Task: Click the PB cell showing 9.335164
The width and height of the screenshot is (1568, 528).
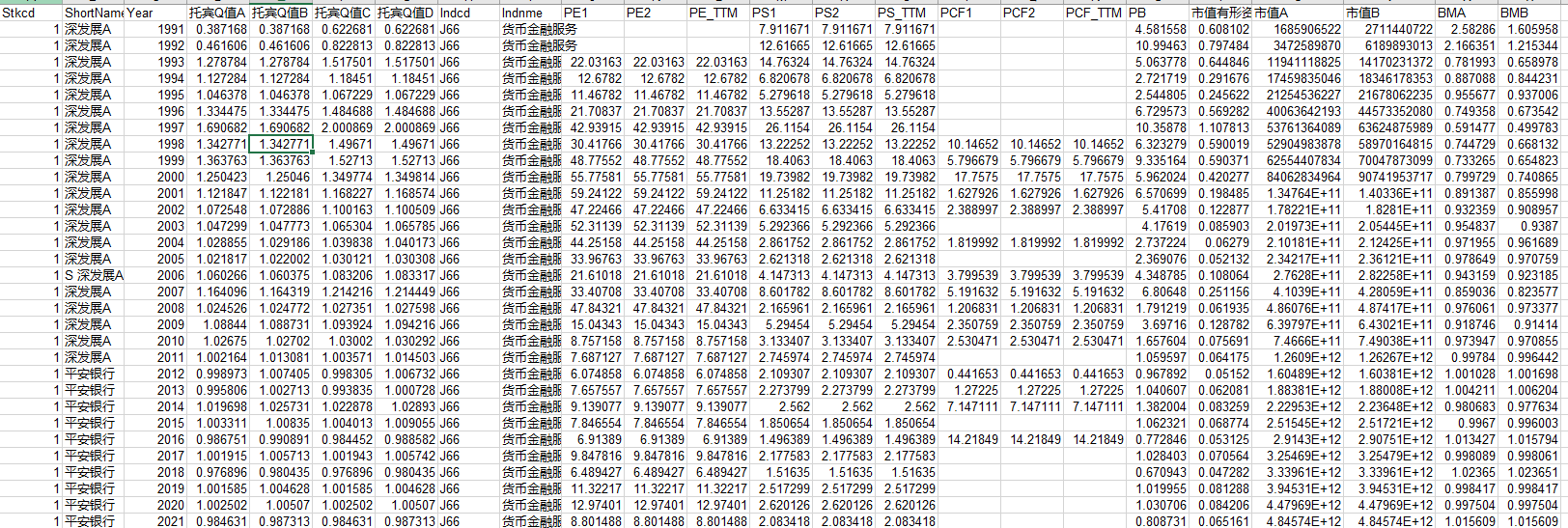Action: 1158,160
